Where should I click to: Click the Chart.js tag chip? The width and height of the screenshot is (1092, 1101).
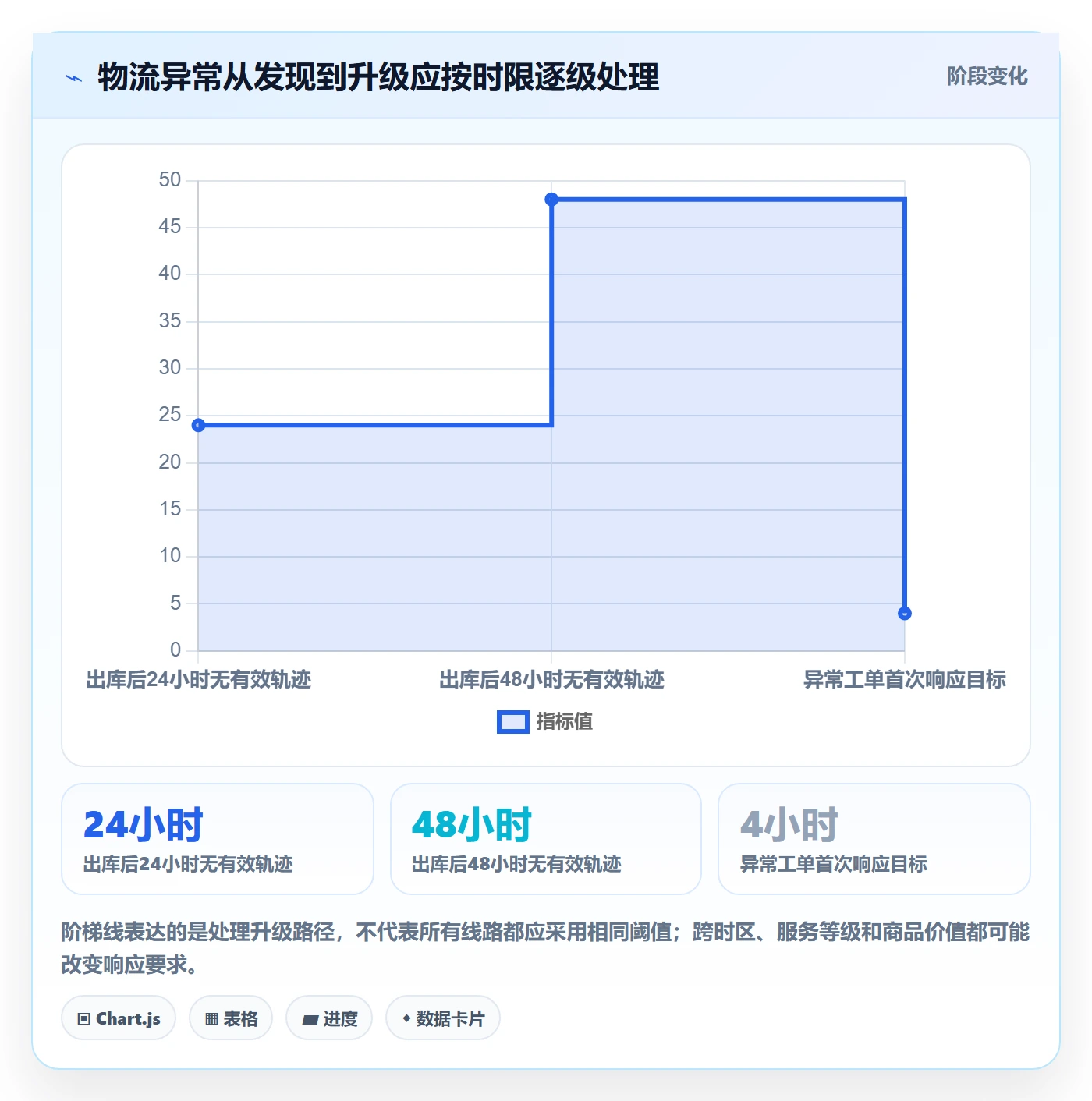point(119,1018)
